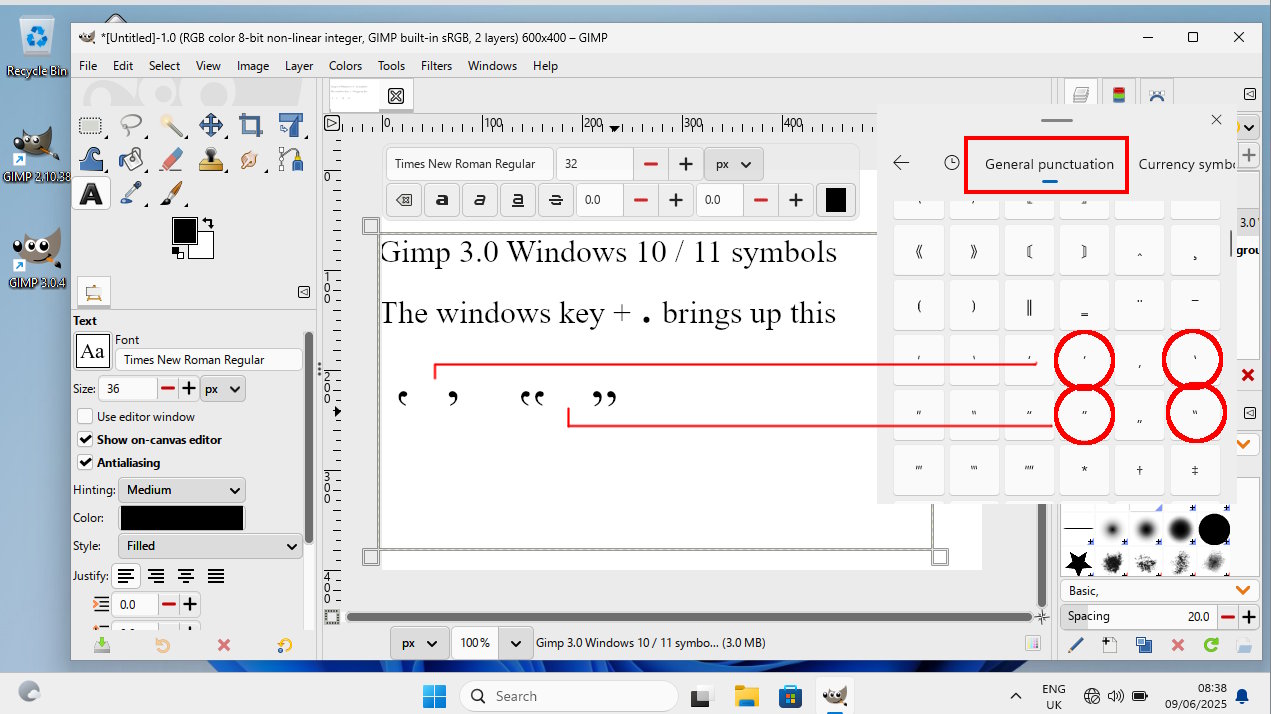1271x714 pixels.
Task: Open the Filters menu
Action: pyautogui.click(x=436, y=66)
